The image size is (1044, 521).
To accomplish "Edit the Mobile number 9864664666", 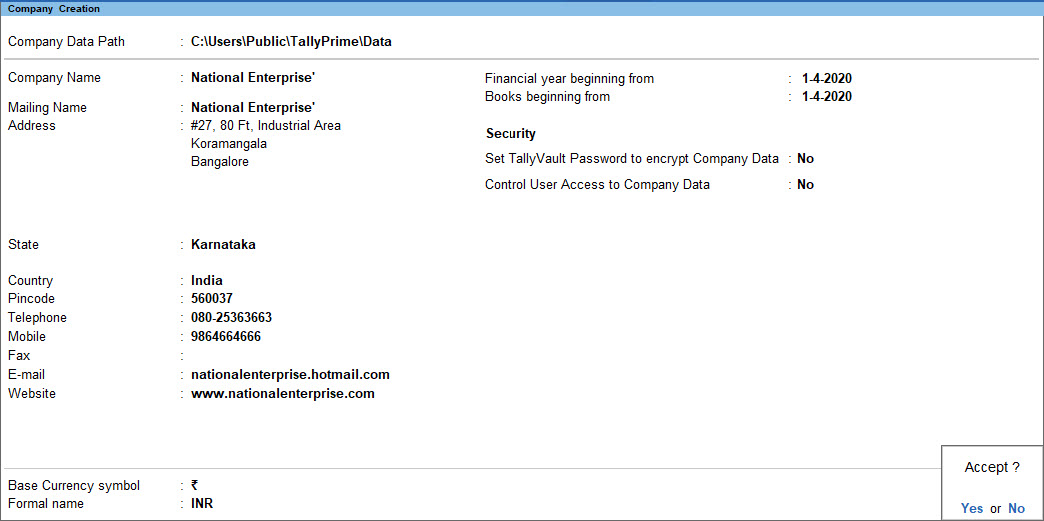I will click(226, 336).
